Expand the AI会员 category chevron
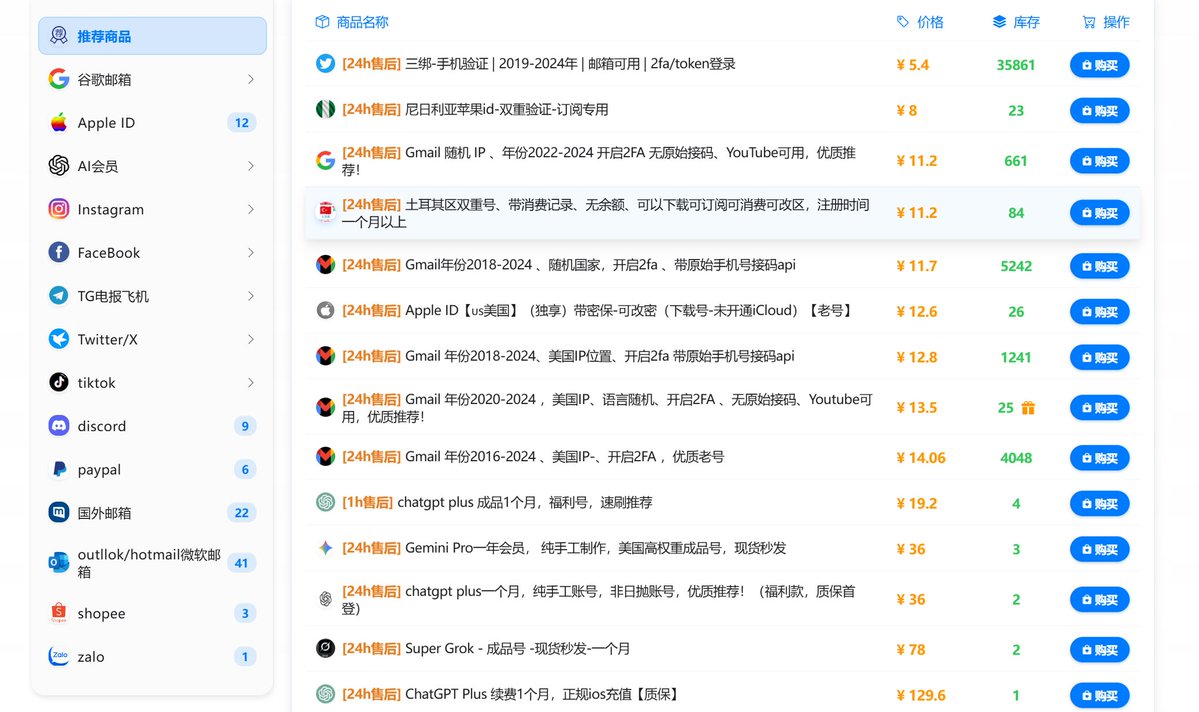Screen dimensions: 1199x712 coord(251,165)
